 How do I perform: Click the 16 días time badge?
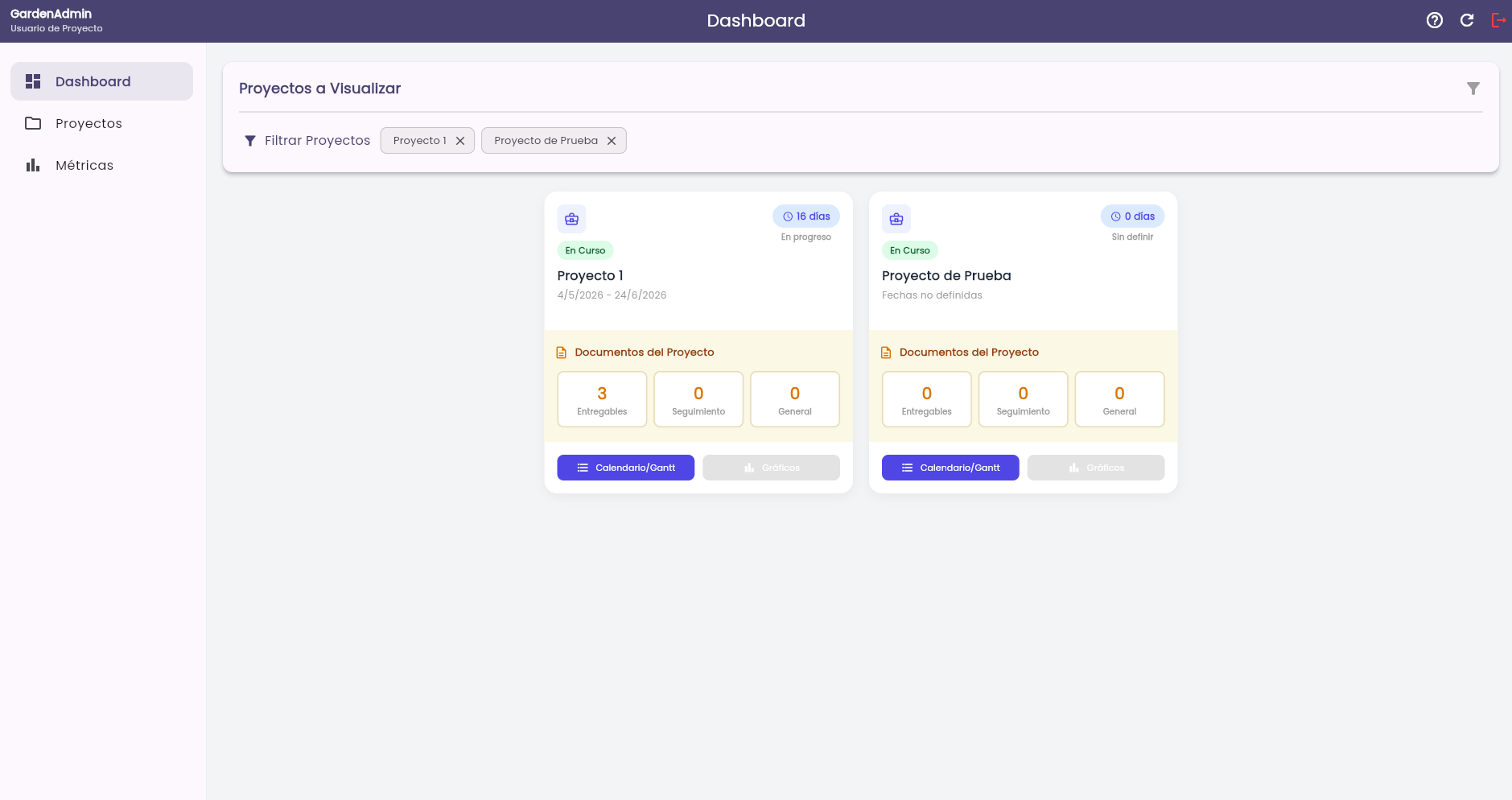(x=806, y=216)
